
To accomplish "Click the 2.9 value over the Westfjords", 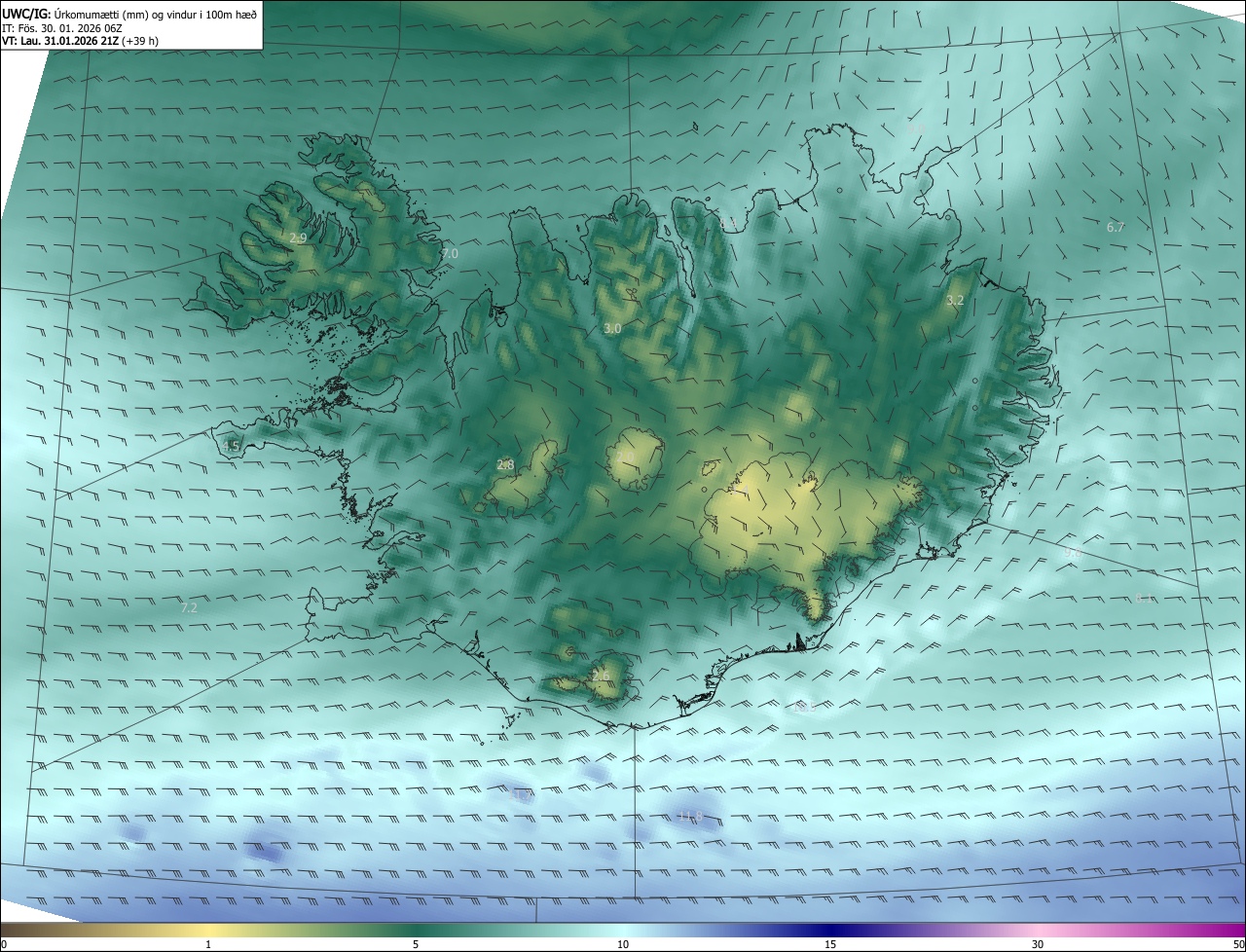I will (x=298, y=238).
